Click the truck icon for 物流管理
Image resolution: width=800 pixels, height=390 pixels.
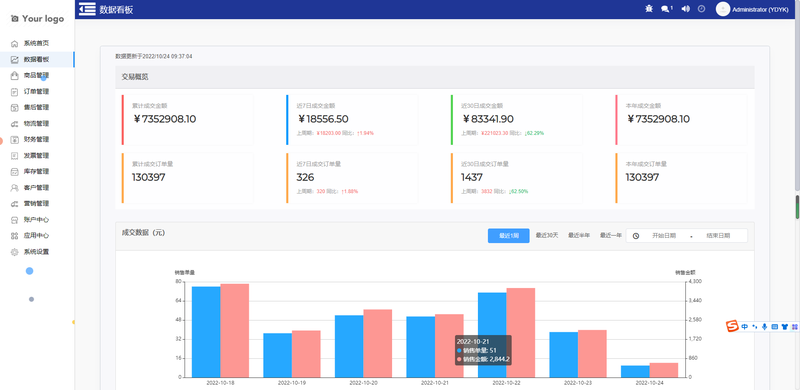coord(15,124)
